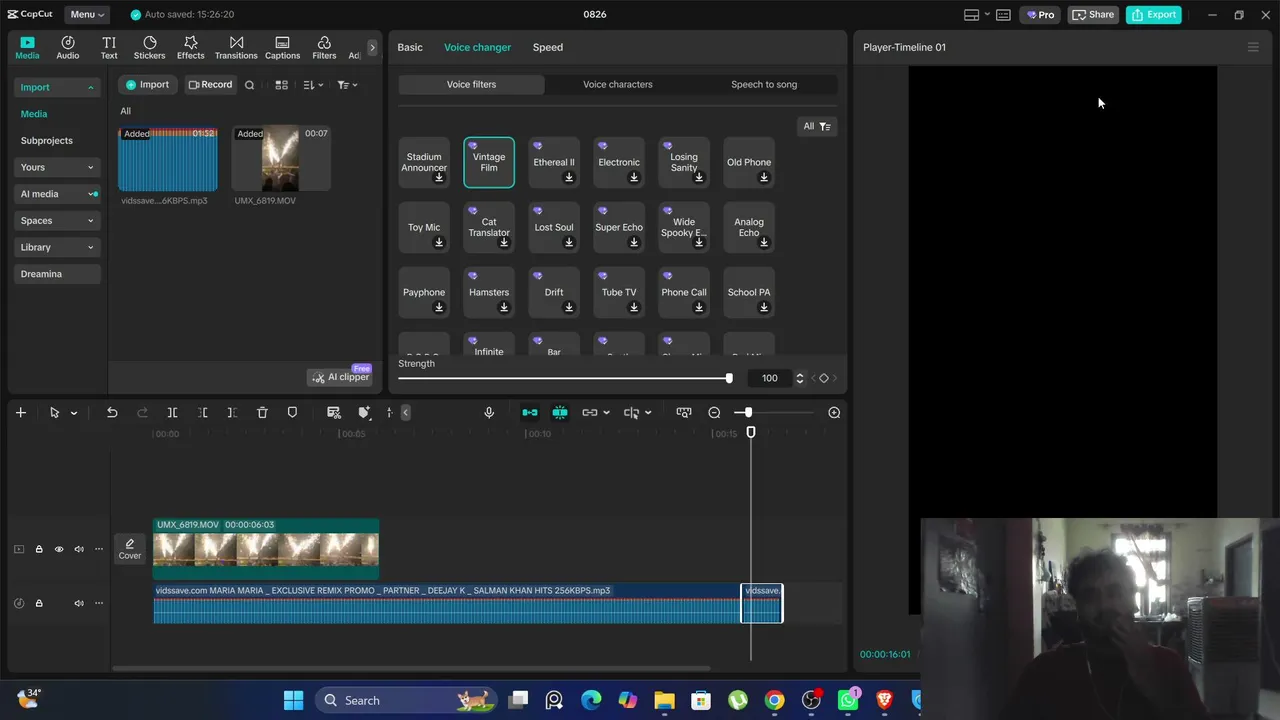Add a track with the plus icon

(20, 412)
